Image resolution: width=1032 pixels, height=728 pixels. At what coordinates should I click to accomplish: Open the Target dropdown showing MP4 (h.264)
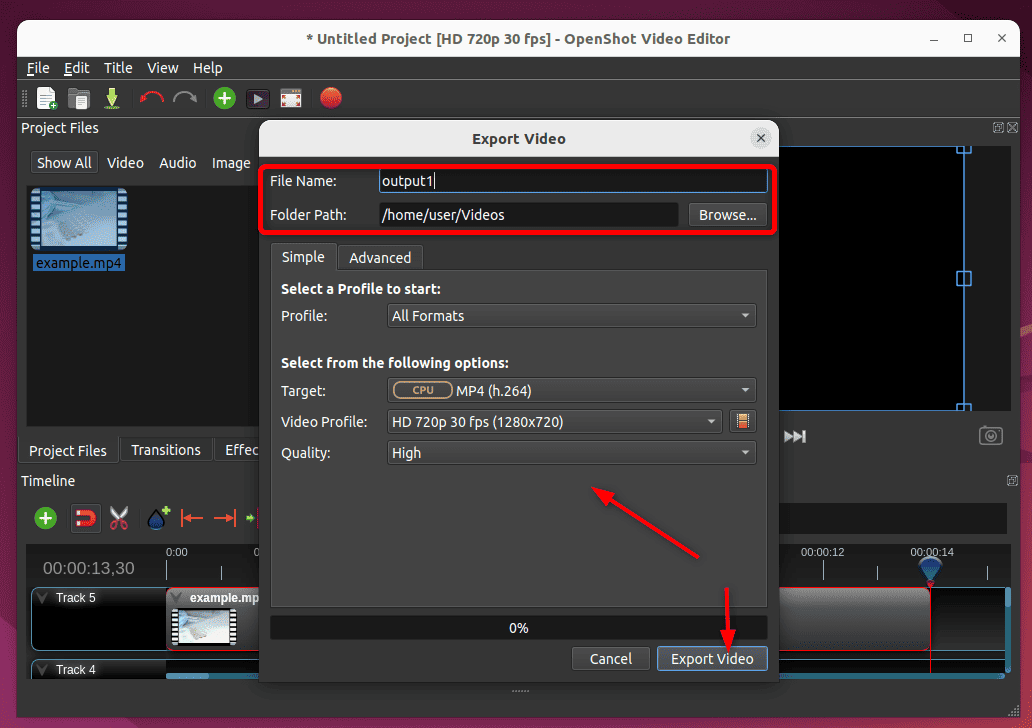pyautogui.click(x=571, y=390)
